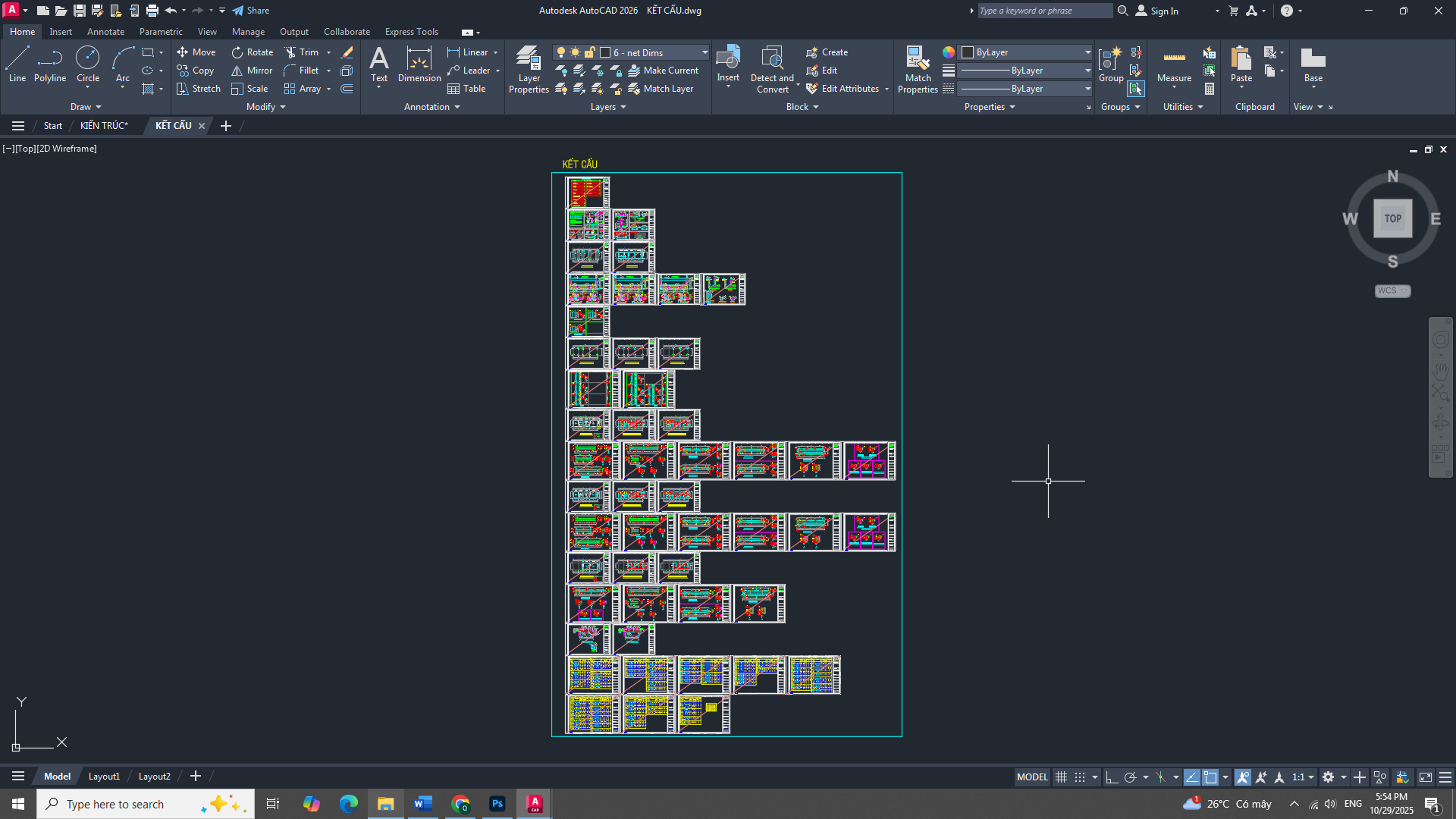Image resolution: width=1456 pixels, height=819 pixels.
Task: Toggle ortho mode in status bar
Action: (x=1112, y=777)
